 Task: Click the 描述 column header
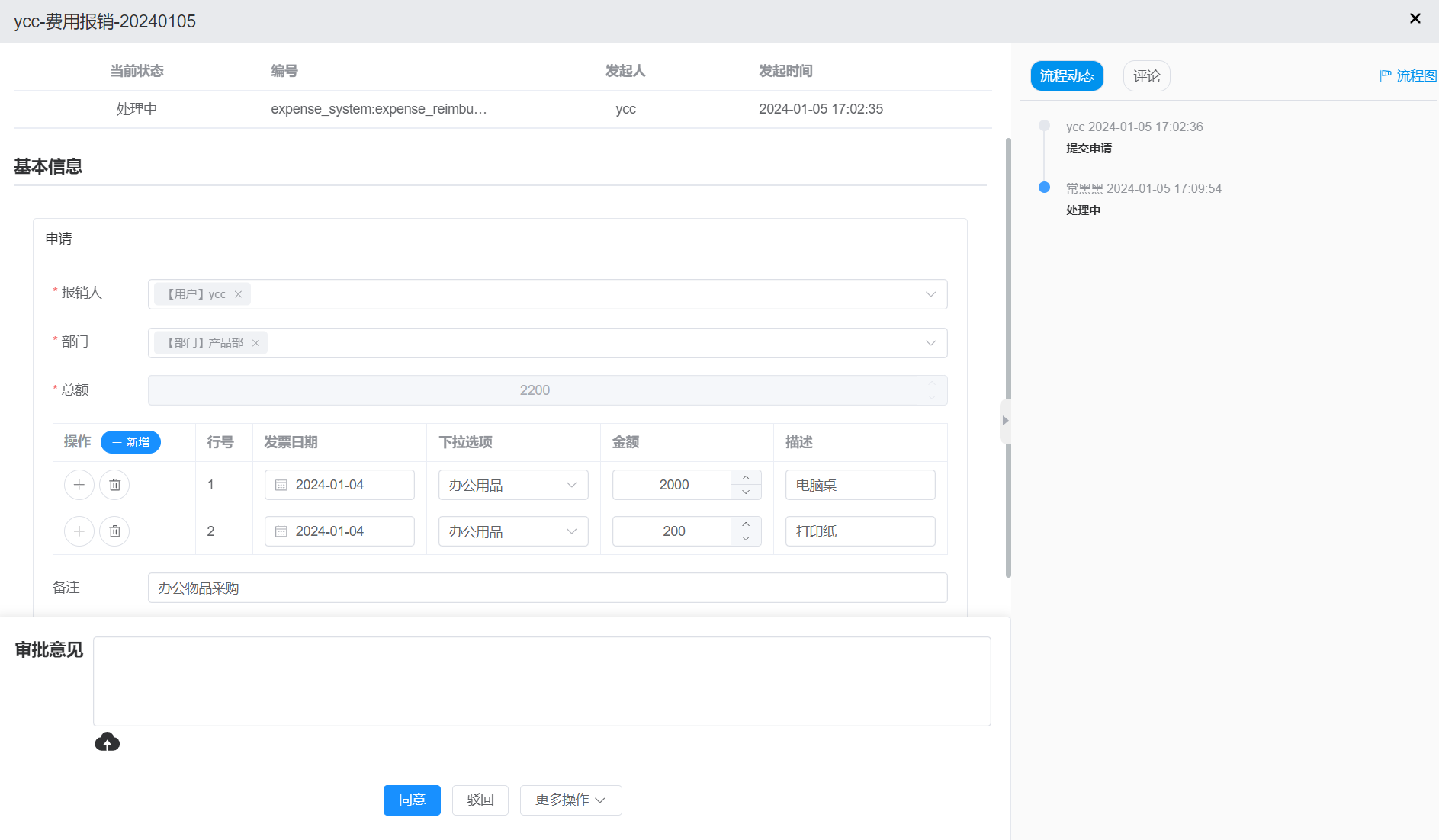[799, 442]
